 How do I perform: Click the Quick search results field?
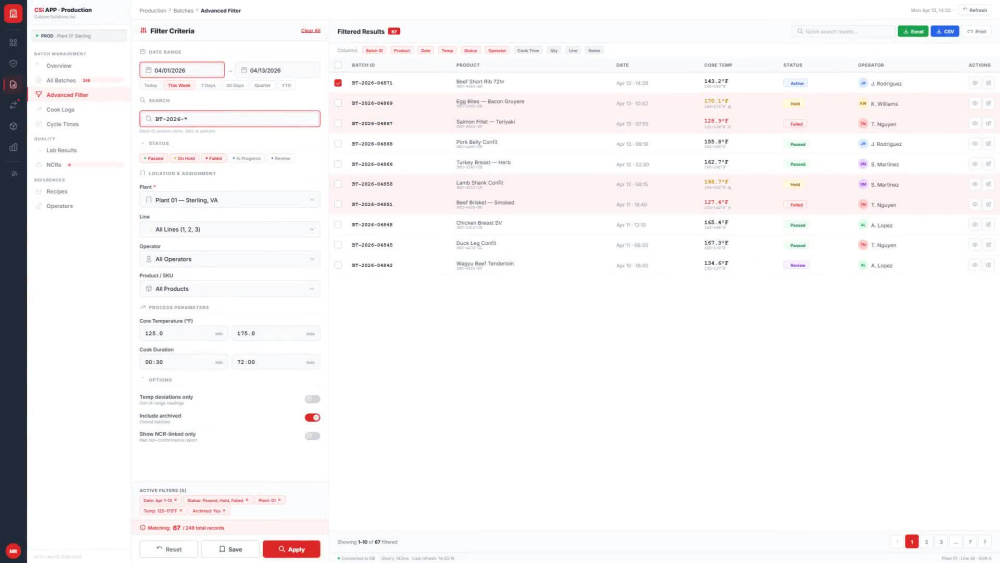[x=843, y=31]
